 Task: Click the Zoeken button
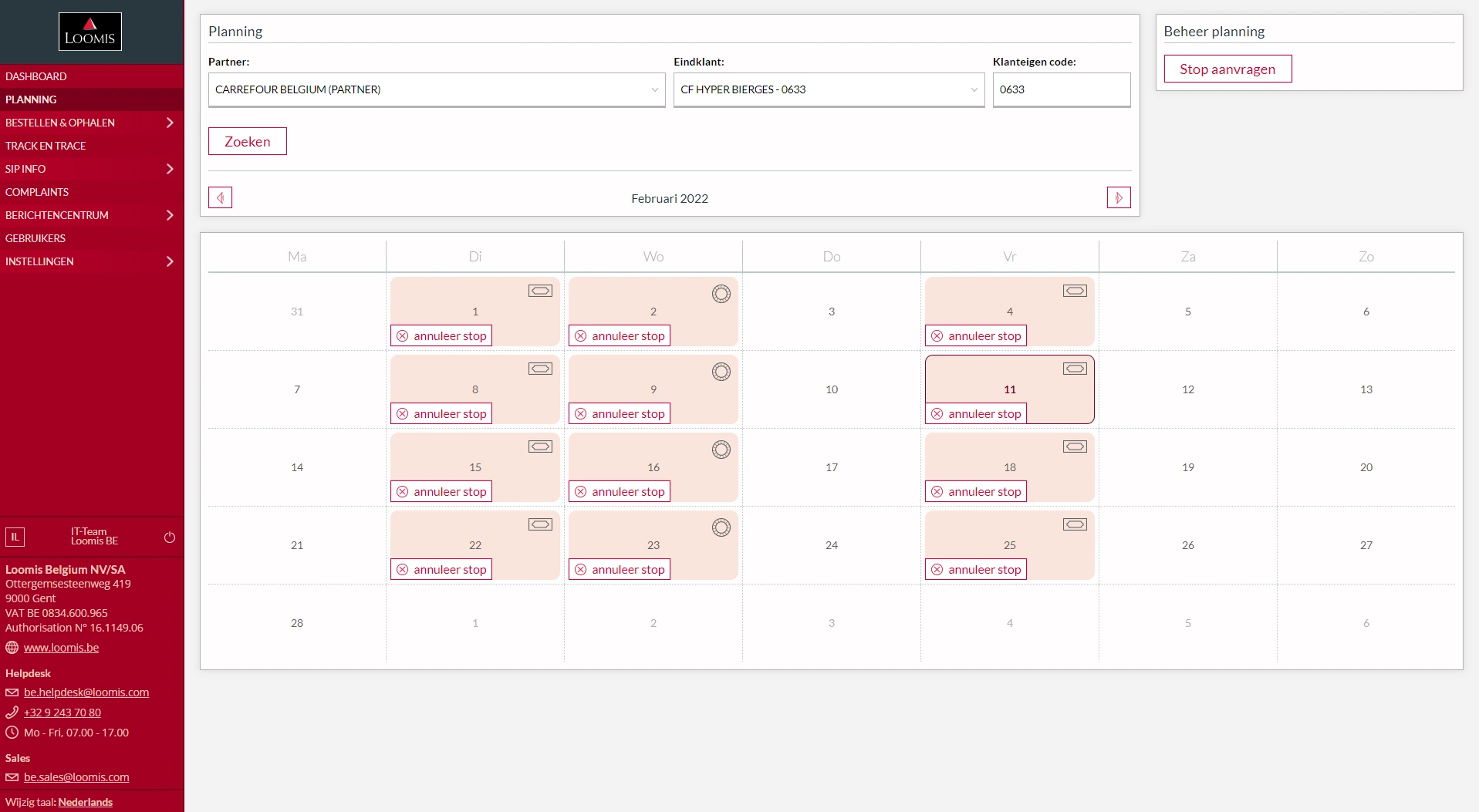click(x=248, y=141)
